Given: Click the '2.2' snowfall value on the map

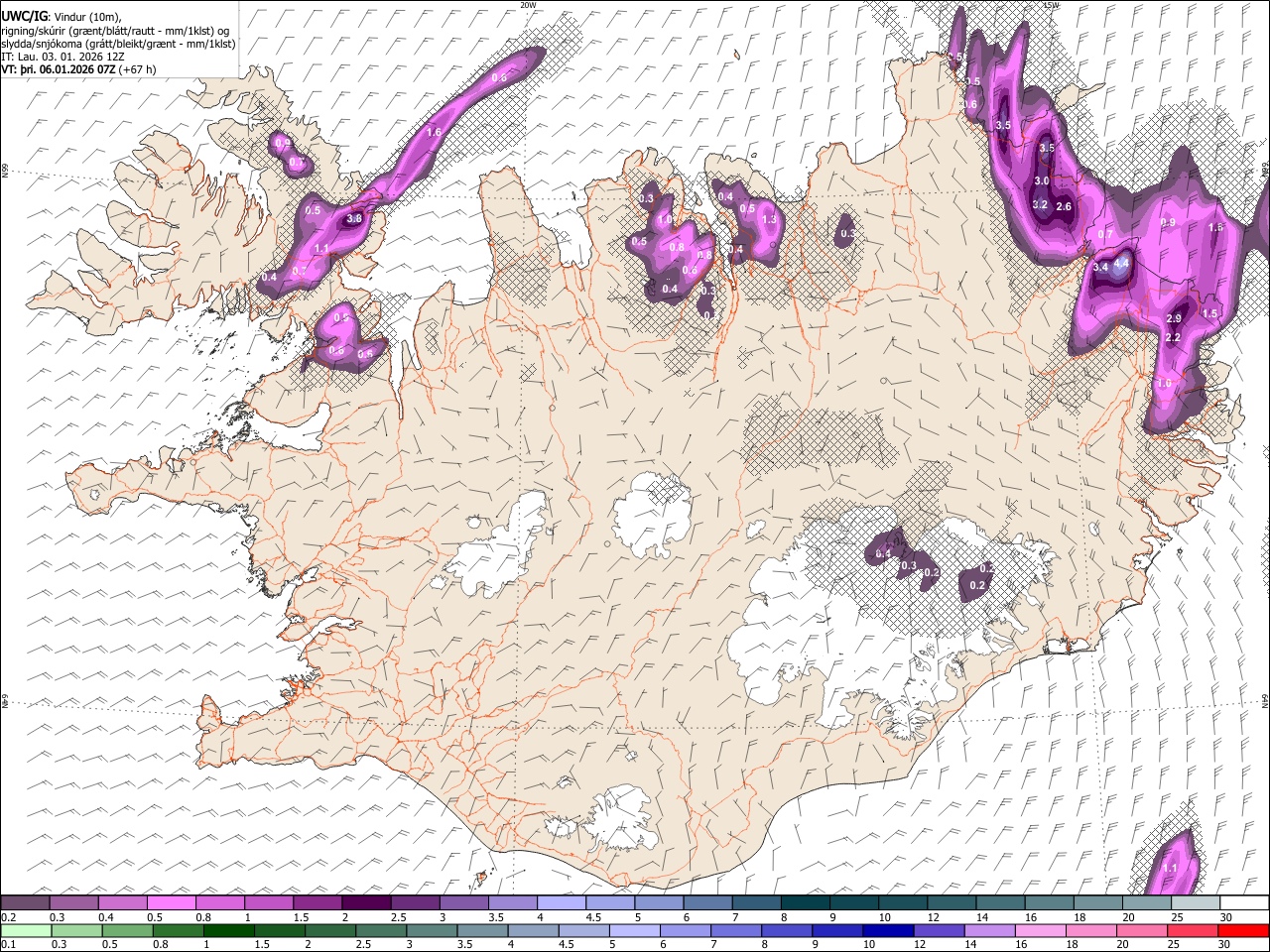Looking at the screenshot, I should (x=1172, y=338).
